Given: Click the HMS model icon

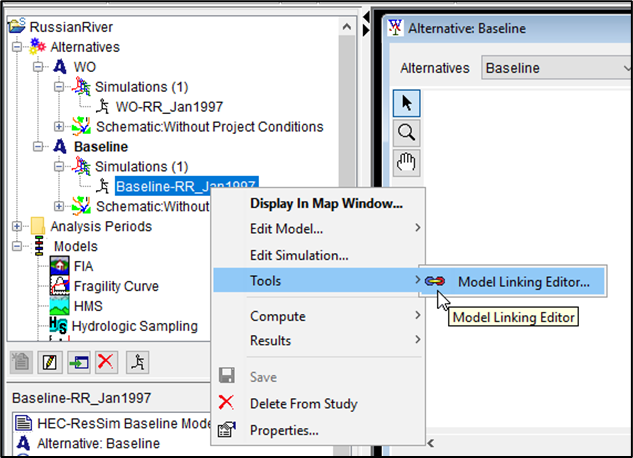Looking at the screenshot, I should (59, 306).
